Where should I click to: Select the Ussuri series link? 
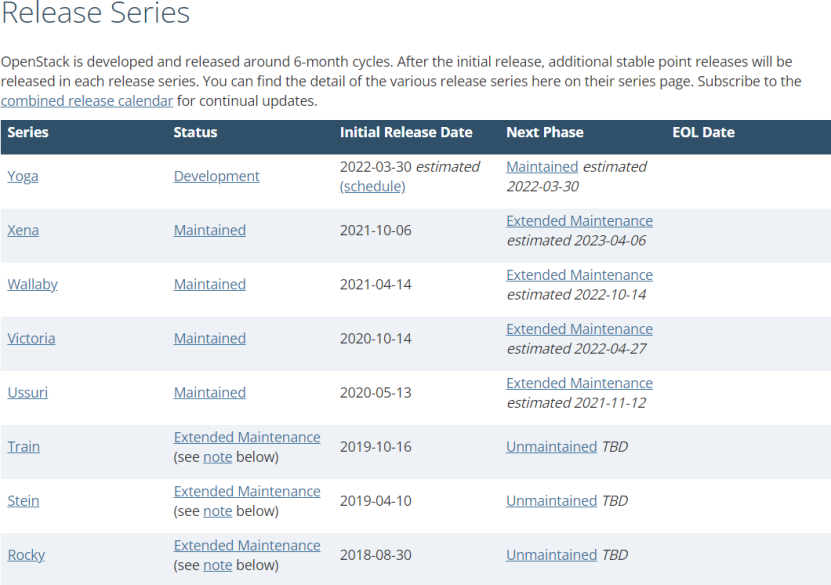point(27,392)
